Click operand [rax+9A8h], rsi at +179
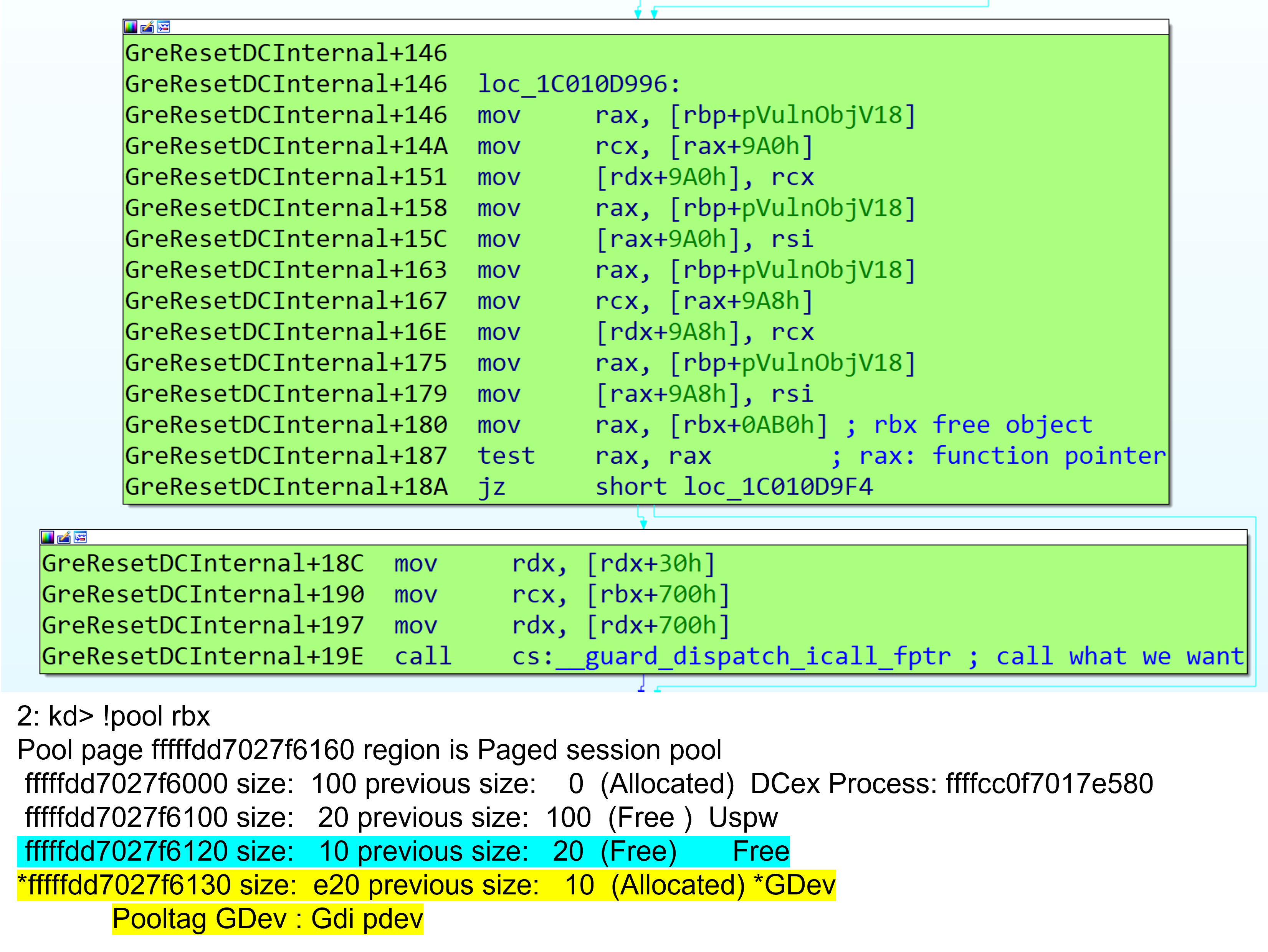This screenshot has height=952, width=1268. click(704, 394)
